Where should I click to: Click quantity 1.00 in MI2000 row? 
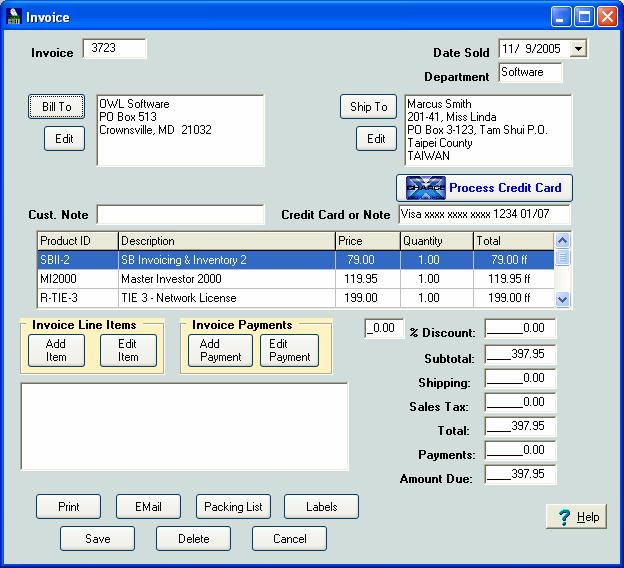[437, 279]
